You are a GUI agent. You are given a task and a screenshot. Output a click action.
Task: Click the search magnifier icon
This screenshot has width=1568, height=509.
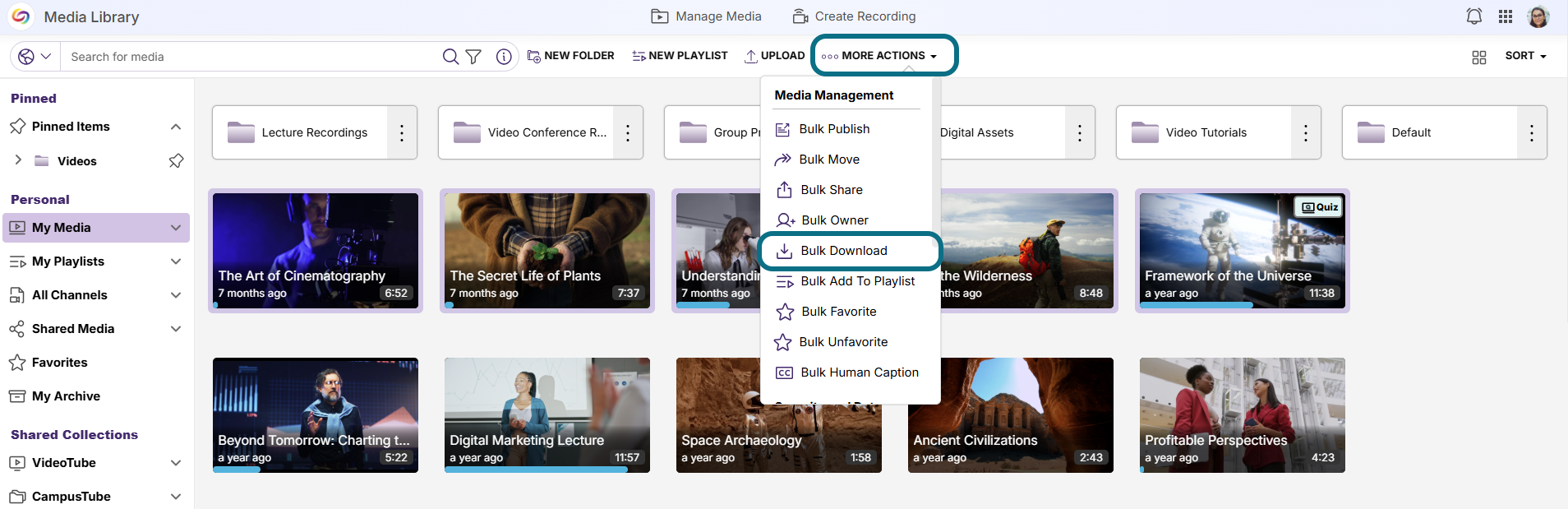(x=450, y=57)
